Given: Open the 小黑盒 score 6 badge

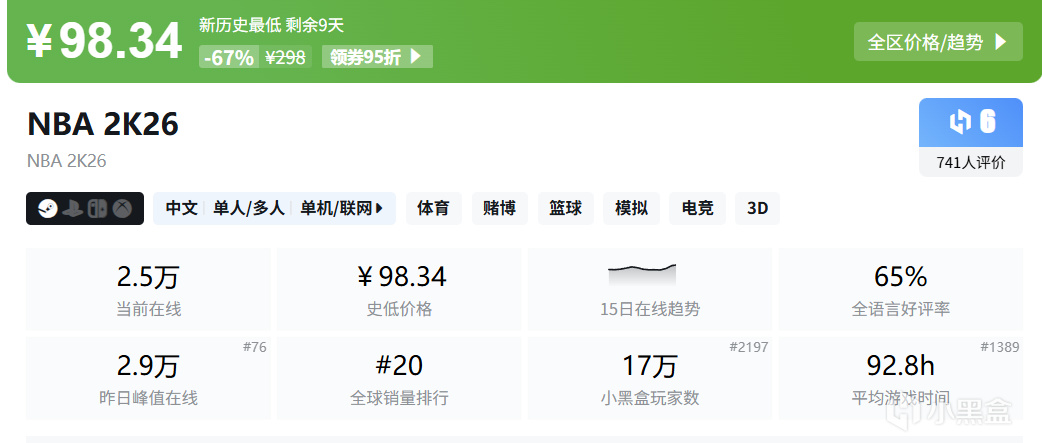Looking at the screenshot, I should click(971, 122).
